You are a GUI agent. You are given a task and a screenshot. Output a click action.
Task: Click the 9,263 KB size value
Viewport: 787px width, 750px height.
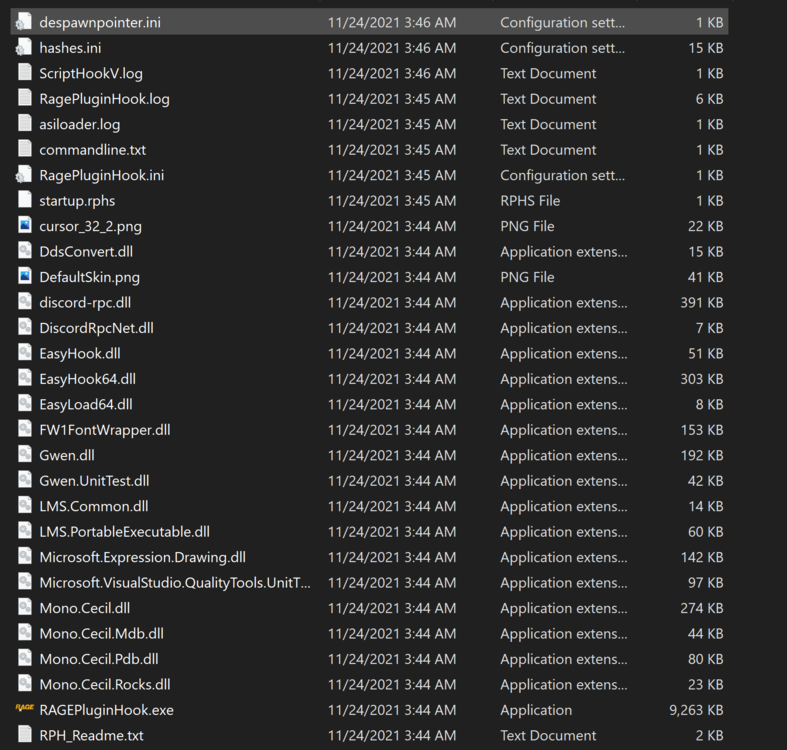click(x=696, y=710)
